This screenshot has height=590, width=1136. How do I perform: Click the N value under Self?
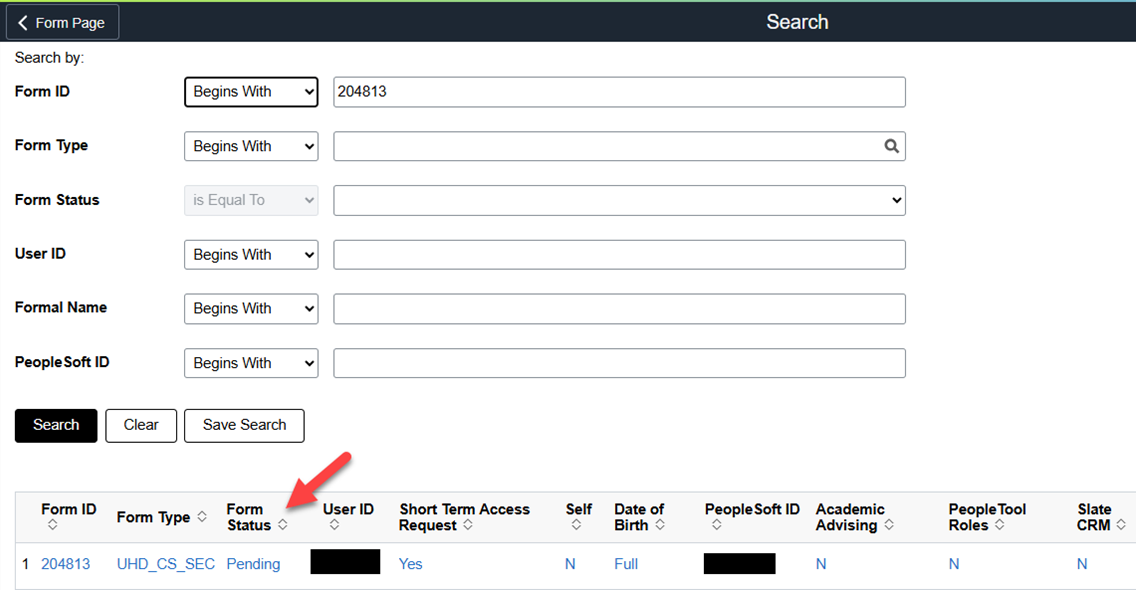coord(570,564)
